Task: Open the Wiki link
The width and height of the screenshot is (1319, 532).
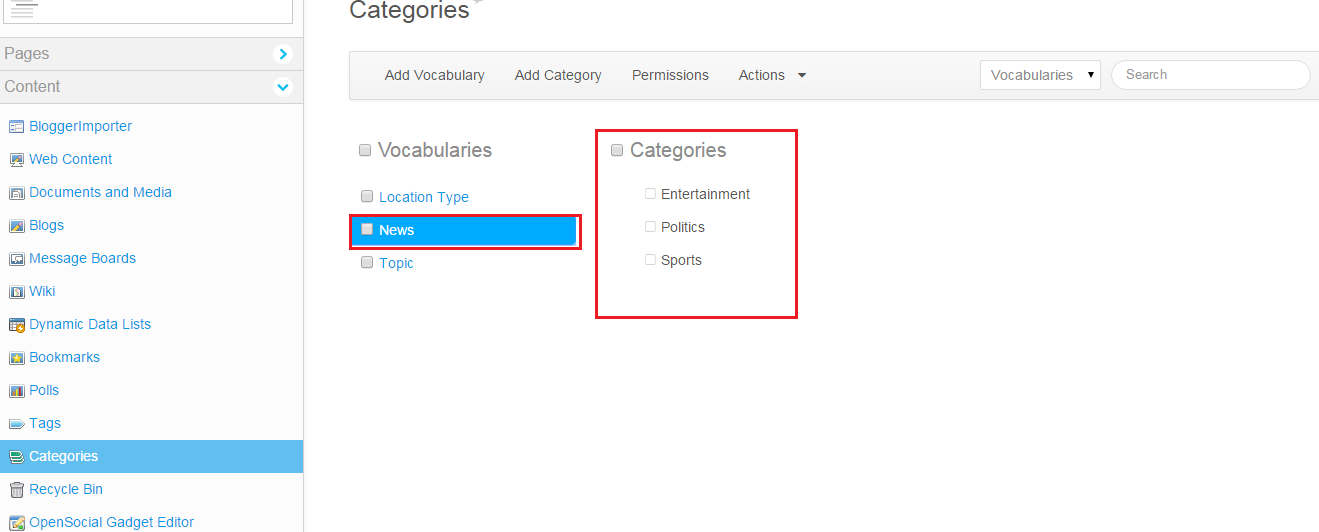Action: (42, 292)
